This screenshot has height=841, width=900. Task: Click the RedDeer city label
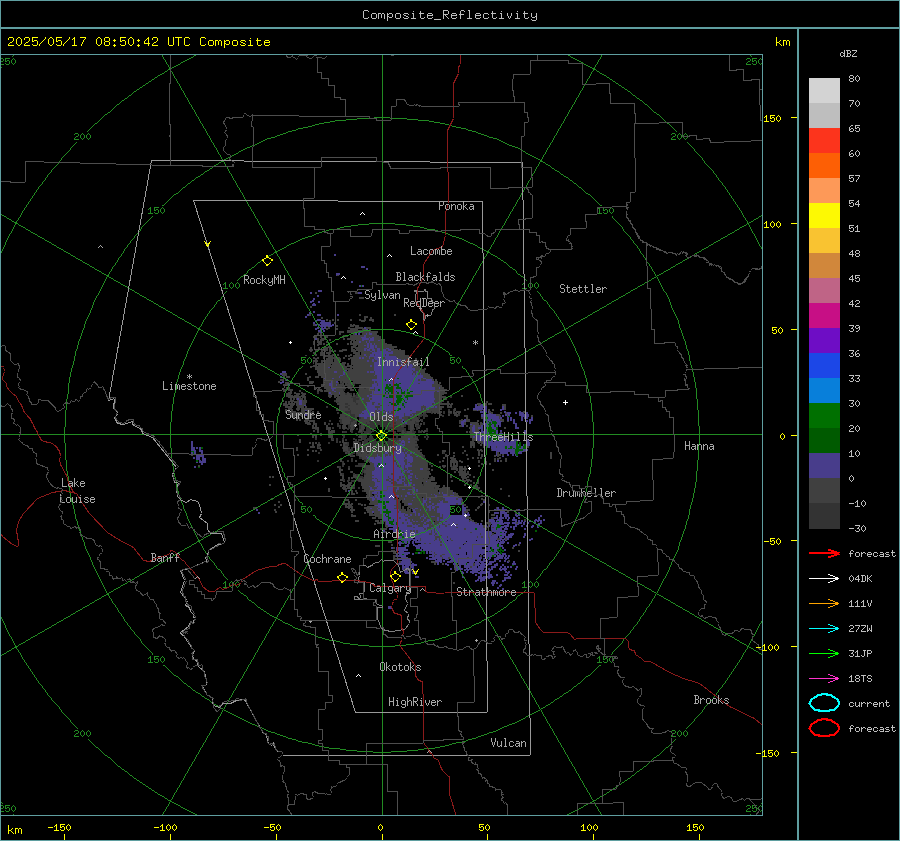coord(424,303)
